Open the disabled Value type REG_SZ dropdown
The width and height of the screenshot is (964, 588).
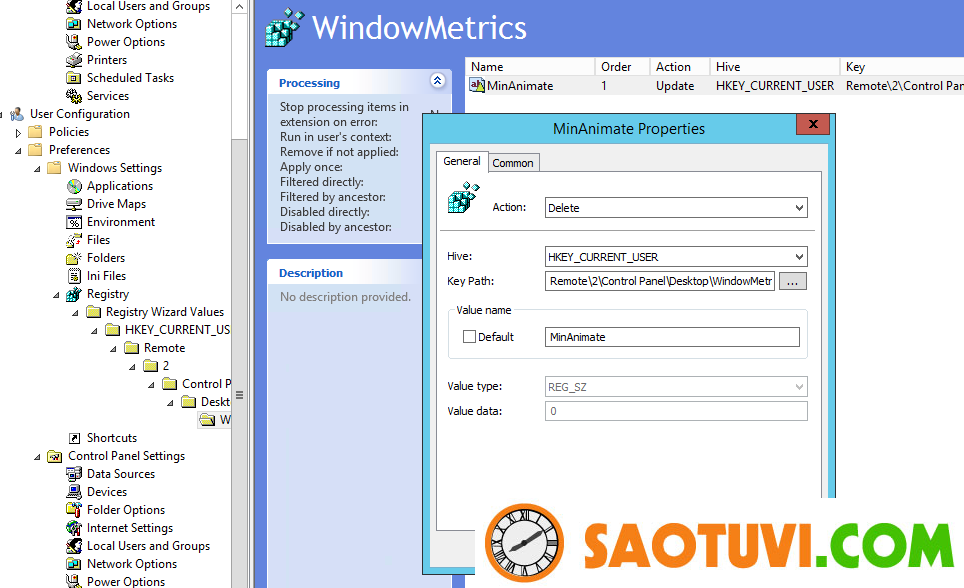pyautogui.click(x=676, y=387)
